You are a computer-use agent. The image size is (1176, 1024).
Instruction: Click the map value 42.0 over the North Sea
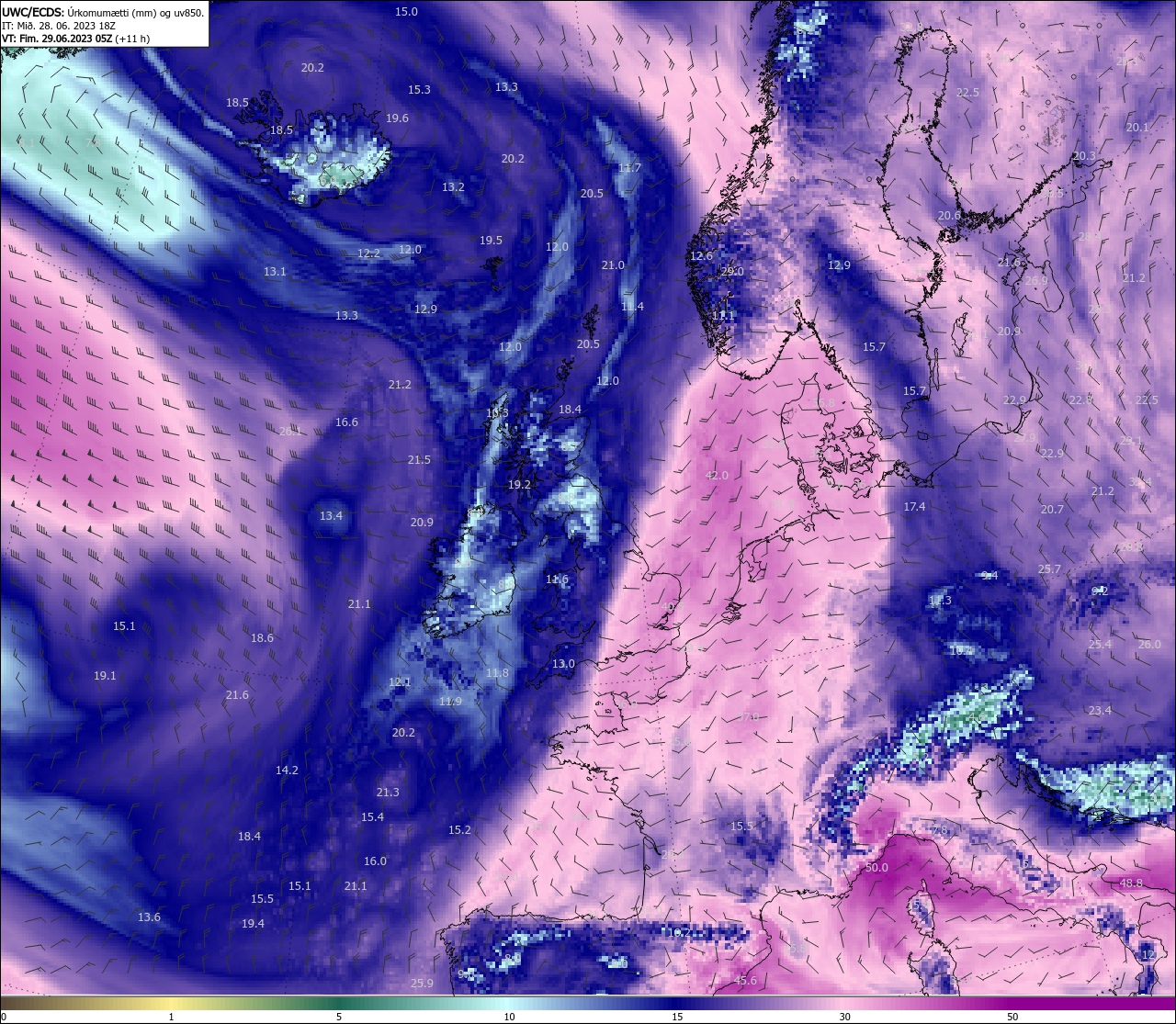pos(717,476)
